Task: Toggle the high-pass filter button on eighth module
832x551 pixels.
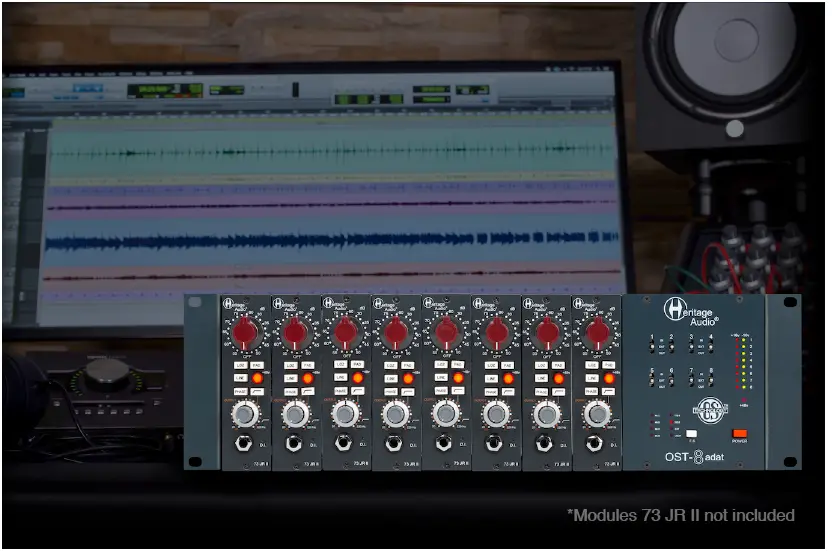Action: pos(608,392)
